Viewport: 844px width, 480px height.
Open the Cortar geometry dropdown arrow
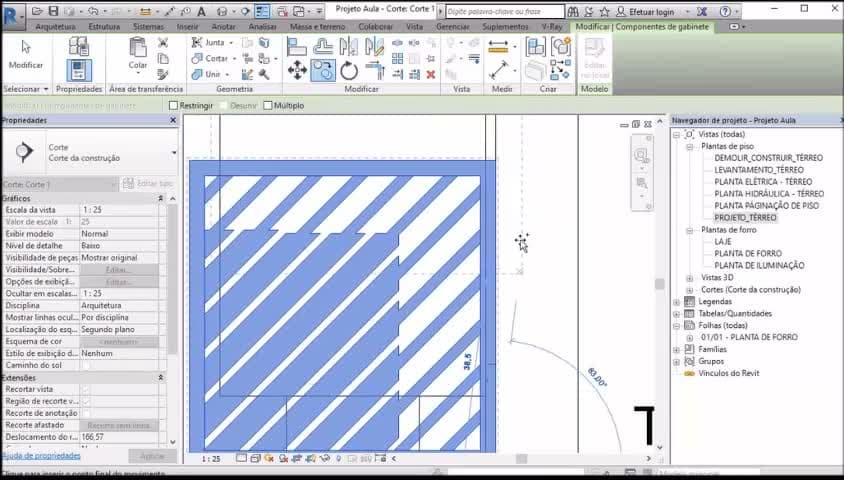(x=233, y=59)
